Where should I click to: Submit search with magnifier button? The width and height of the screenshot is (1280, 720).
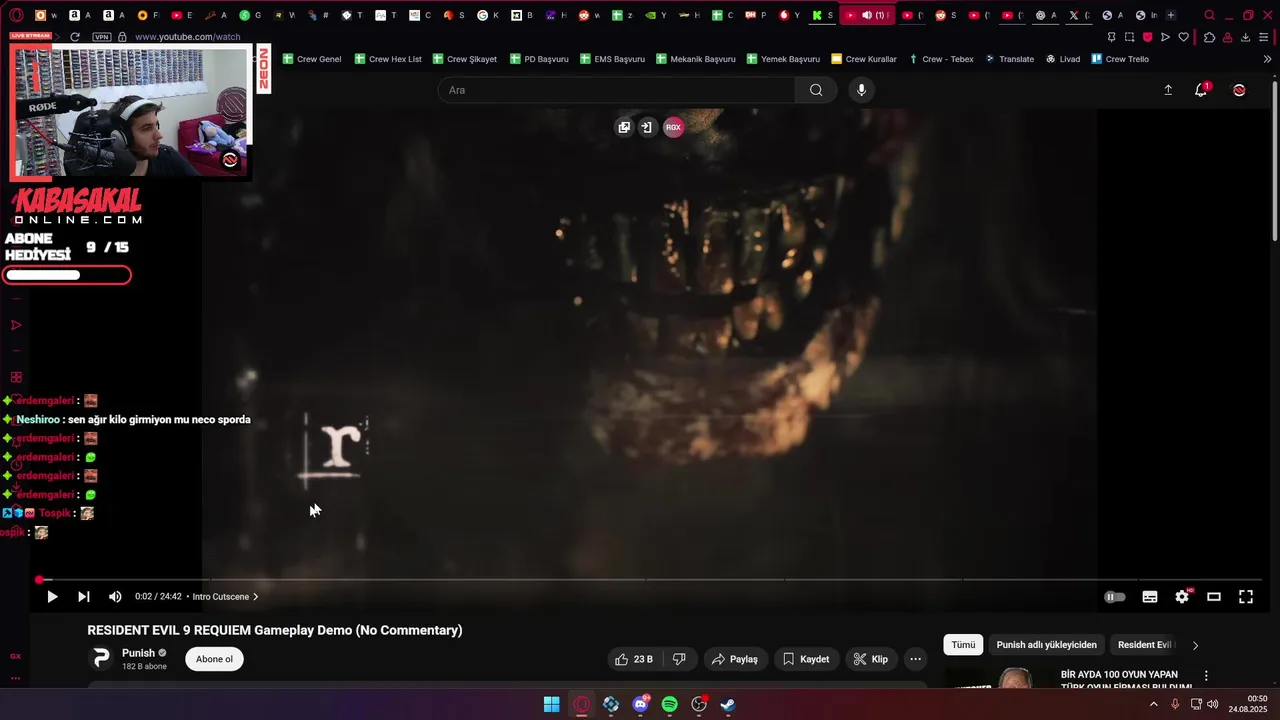pos(816,90)
